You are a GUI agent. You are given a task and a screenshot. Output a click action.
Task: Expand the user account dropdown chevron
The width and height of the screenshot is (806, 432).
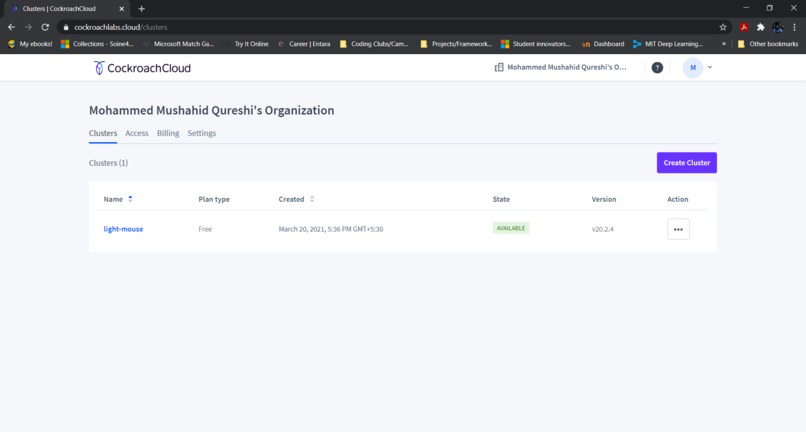click(710, 67)
